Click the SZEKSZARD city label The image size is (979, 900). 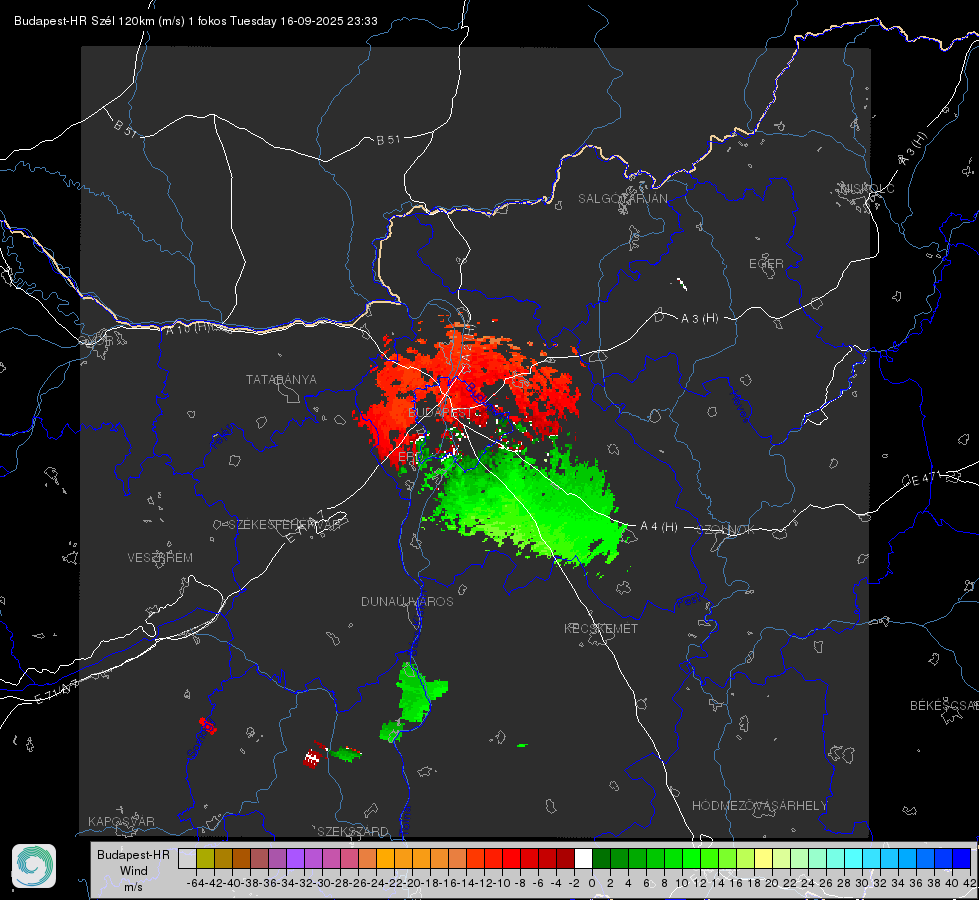(x=353, y=831)
